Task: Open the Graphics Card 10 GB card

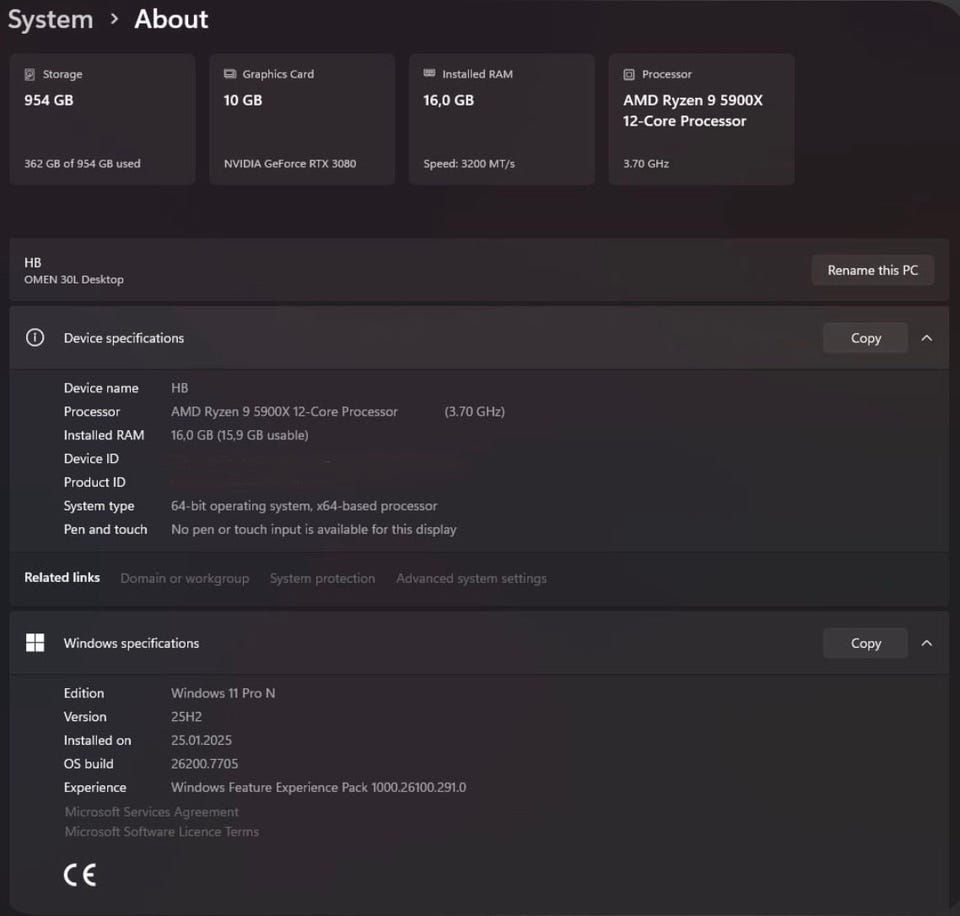Action: click(x=302, y=119)
